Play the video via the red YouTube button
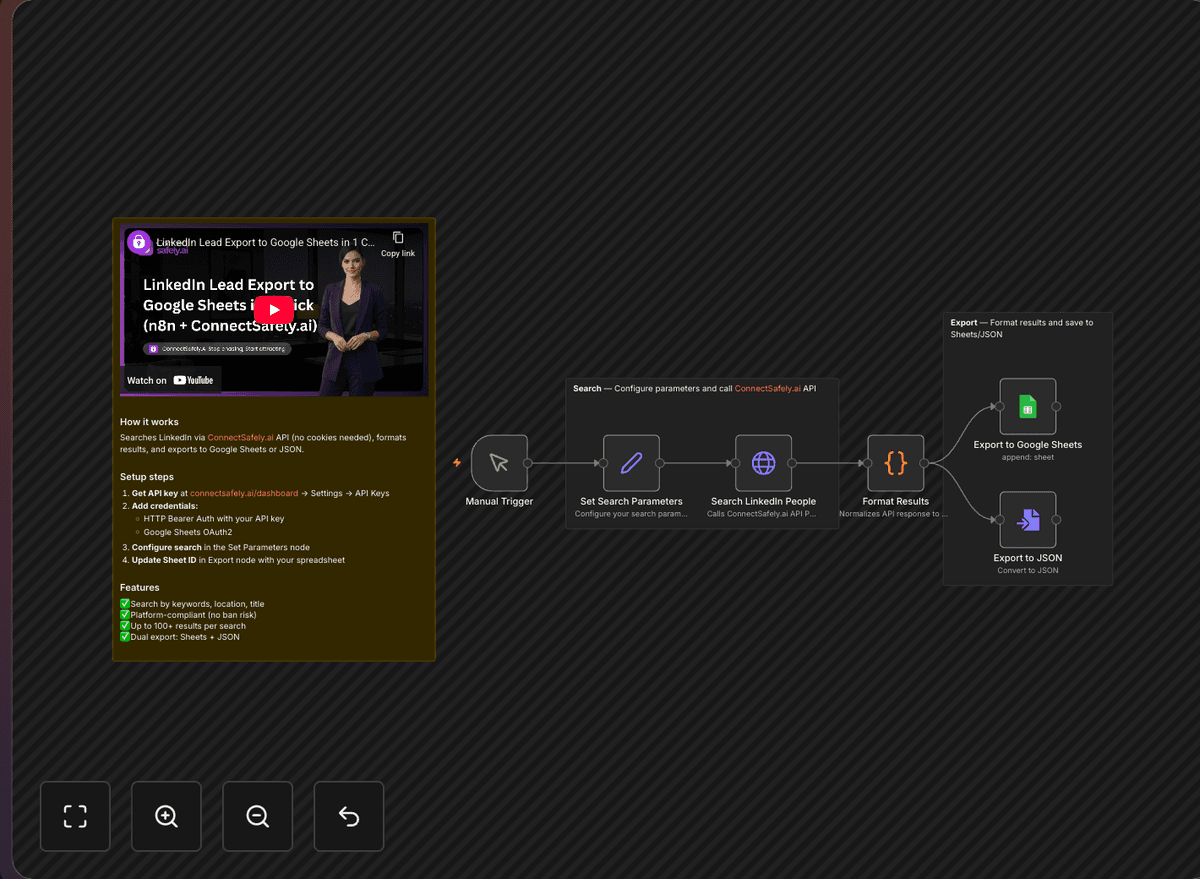Screen dimensions: 1200x879 [273, 310]
